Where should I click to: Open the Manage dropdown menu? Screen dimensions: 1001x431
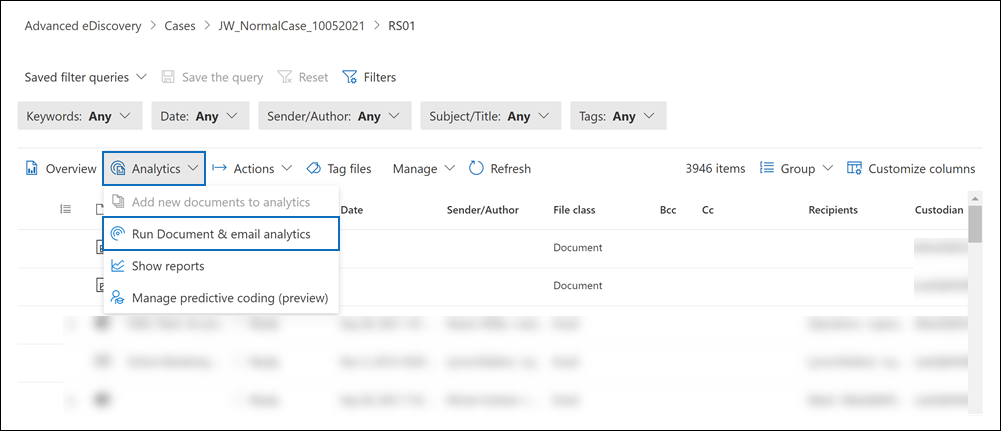[x=424, y=169]
